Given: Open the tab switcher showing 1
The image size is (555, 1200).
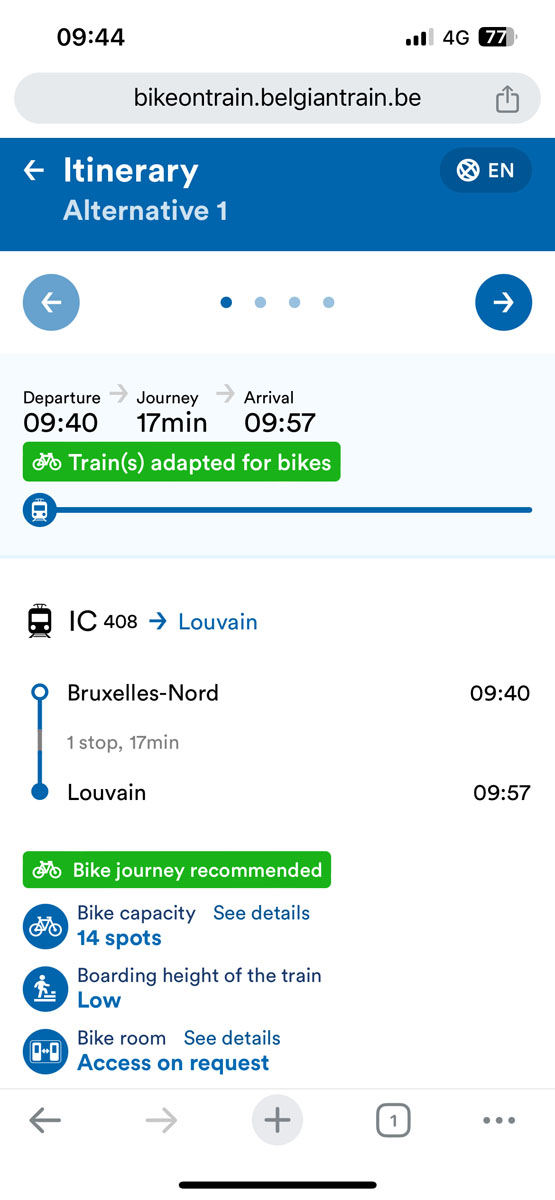Looking at the screenshot, I should tap(394, 1121).
